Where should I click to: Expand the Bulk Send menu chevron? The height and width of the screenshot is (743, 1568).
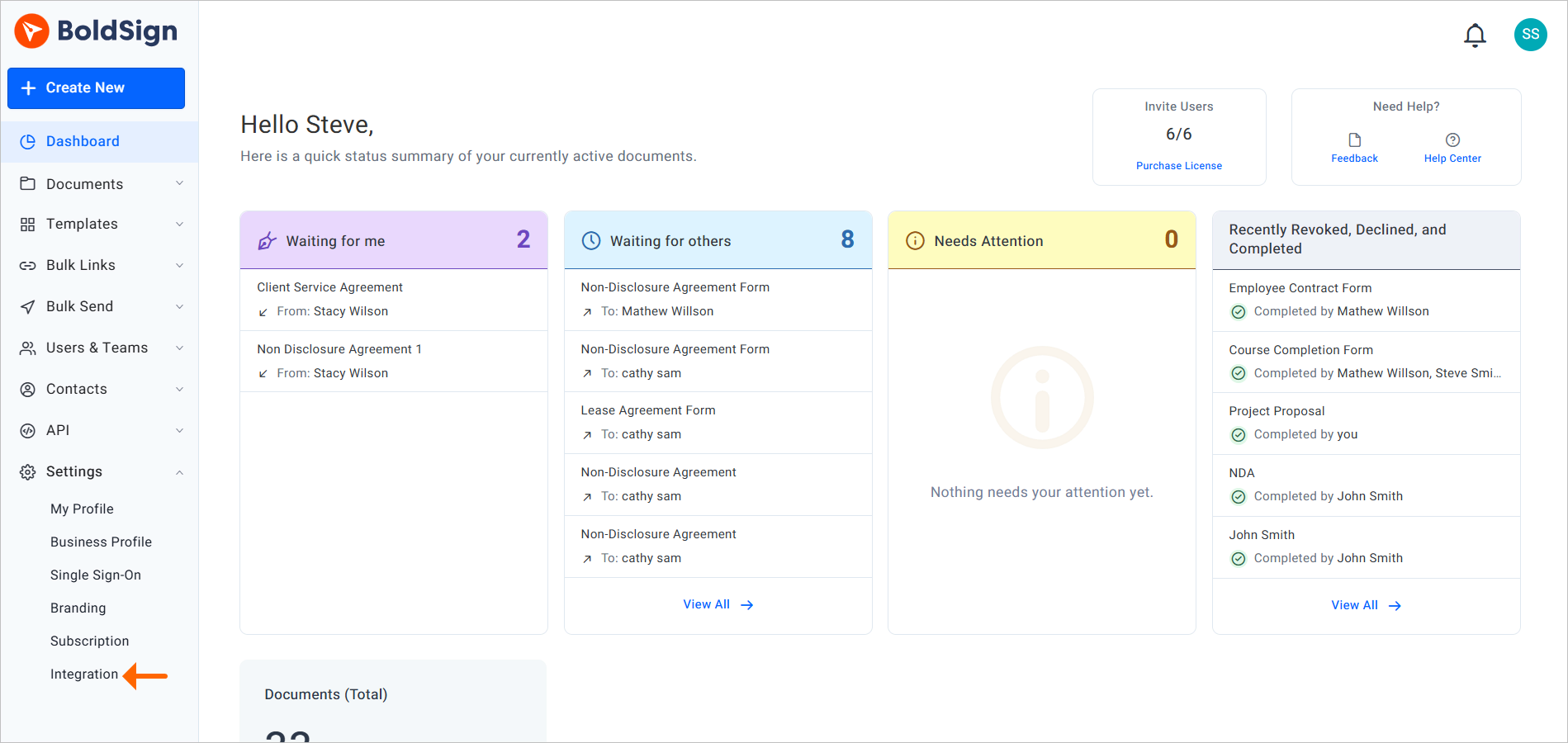pos(179,306)
